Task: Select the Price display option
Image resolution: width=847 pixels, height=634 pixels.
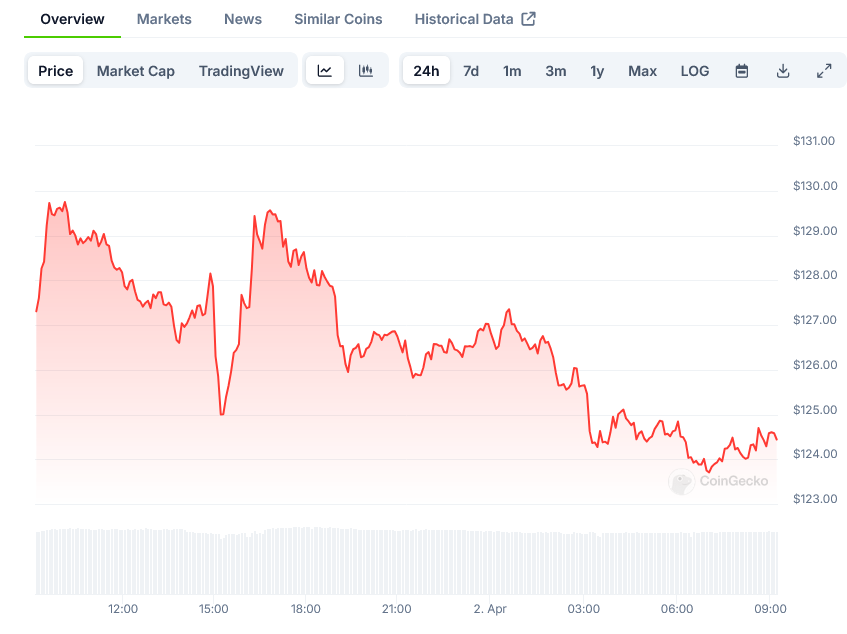Action: (55, 70)
